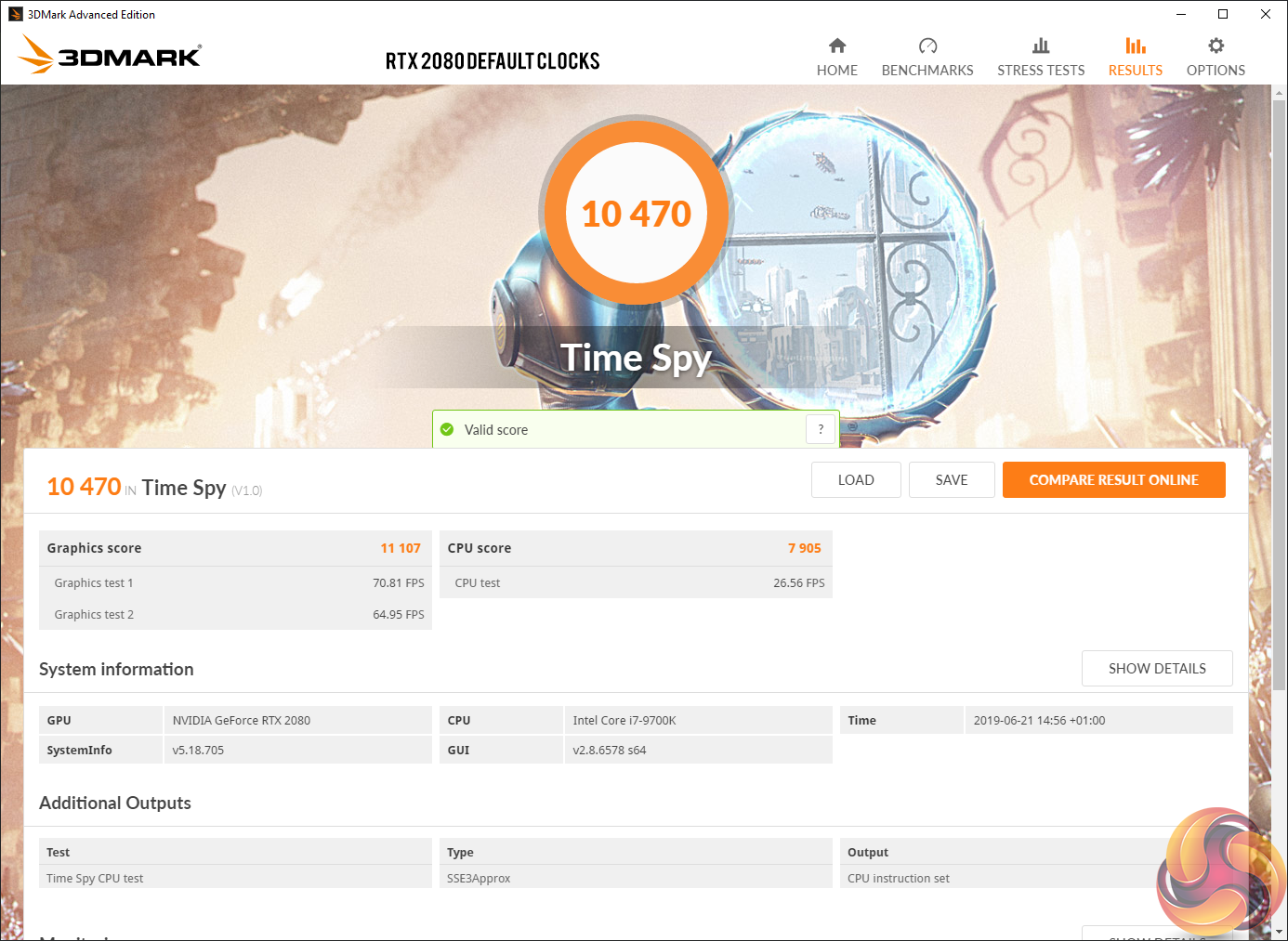Switch to the RESULTS tab label
This screenshot has height=941, width=1288.
(1136, 71)
